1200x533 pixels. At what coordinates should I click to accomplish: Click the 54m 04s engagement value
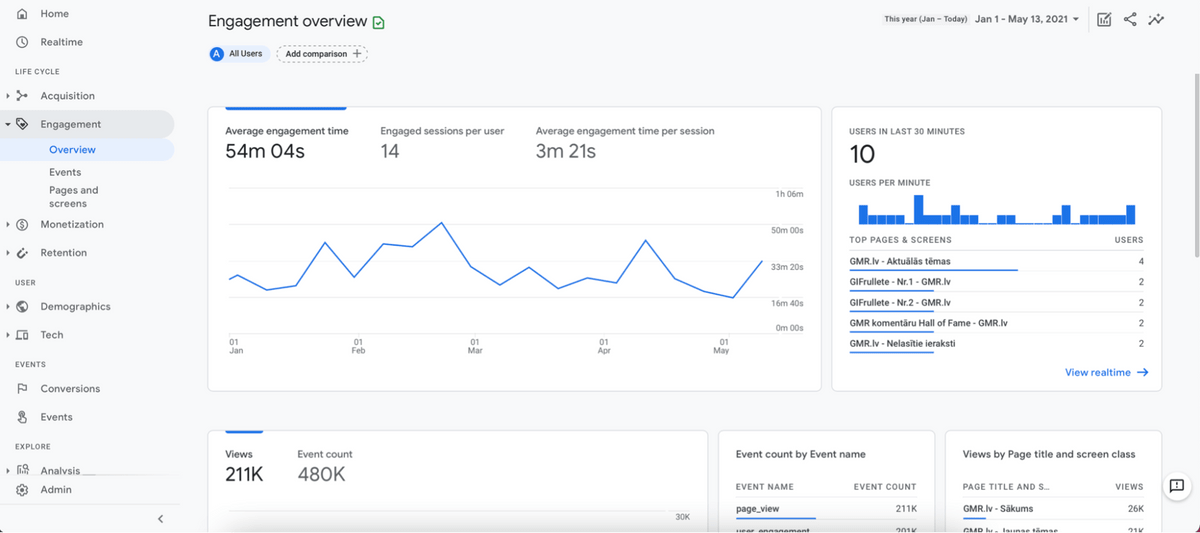point(265,152)
